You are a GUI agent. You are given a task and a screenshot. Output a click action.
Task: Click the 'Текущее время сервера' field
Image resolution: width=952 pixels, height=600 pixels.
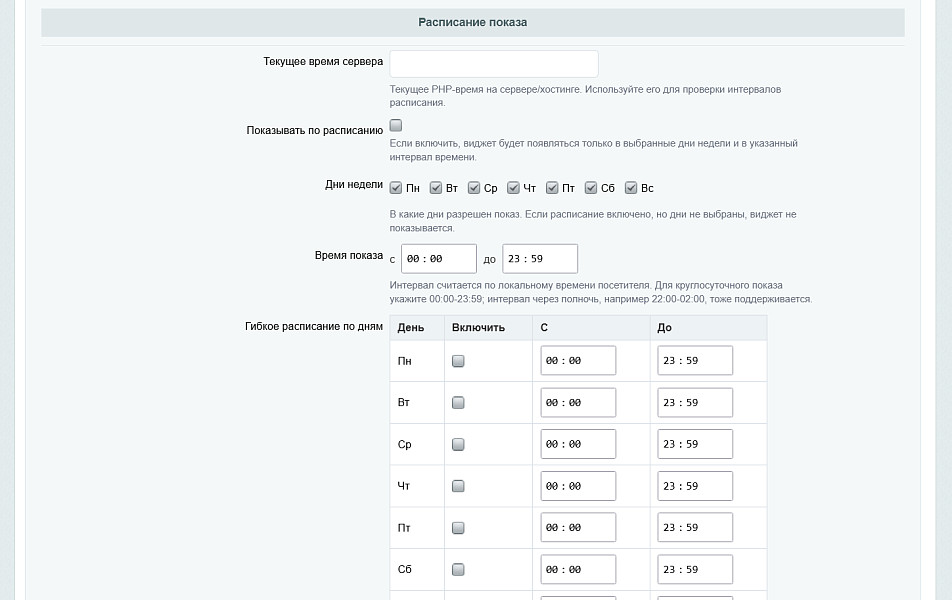click(x=494, y=64)
